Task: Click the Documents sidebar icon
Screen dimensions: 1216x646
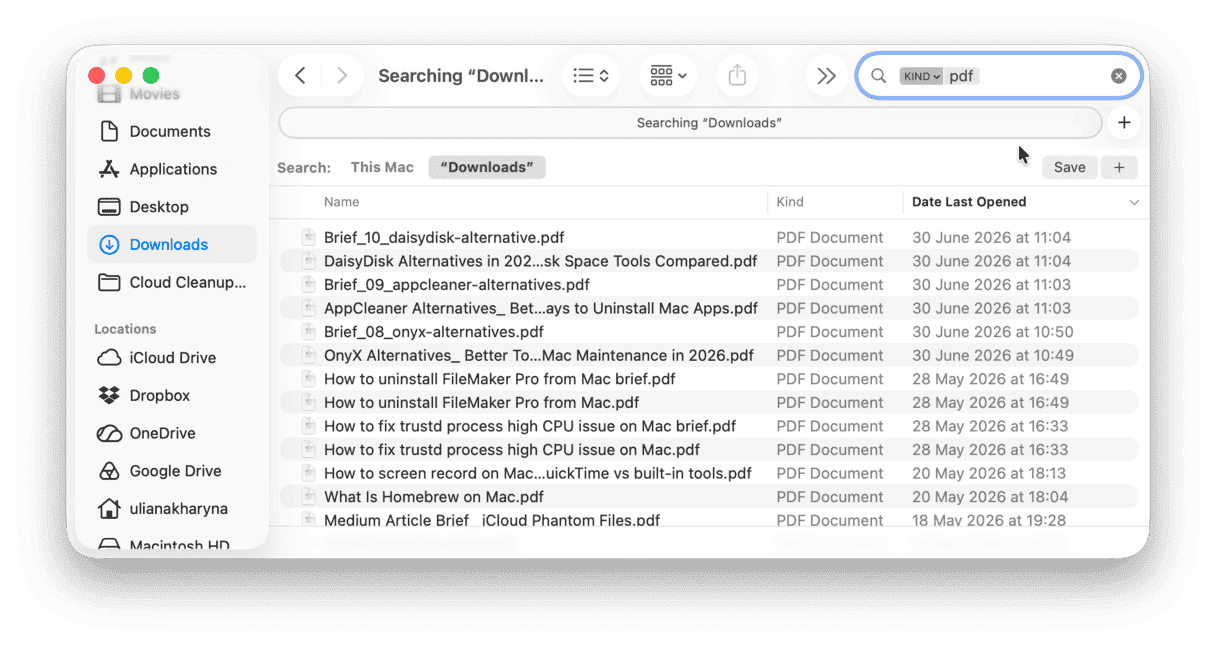Action: tap(109, 131)
